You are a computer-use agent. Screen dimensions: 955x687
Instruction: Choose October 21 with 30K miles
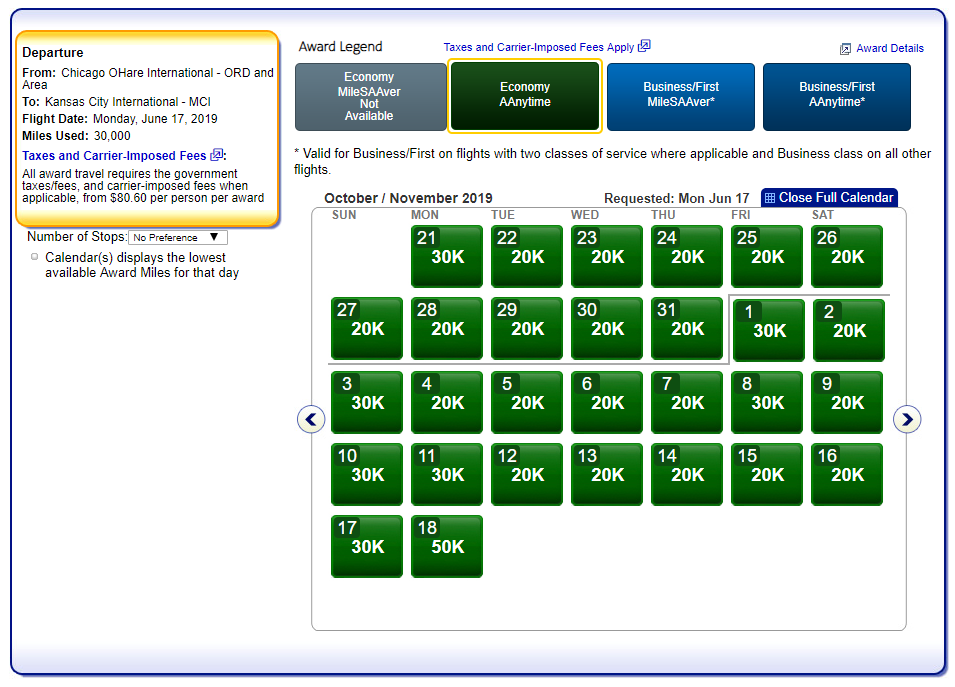[x=447, y=256]
